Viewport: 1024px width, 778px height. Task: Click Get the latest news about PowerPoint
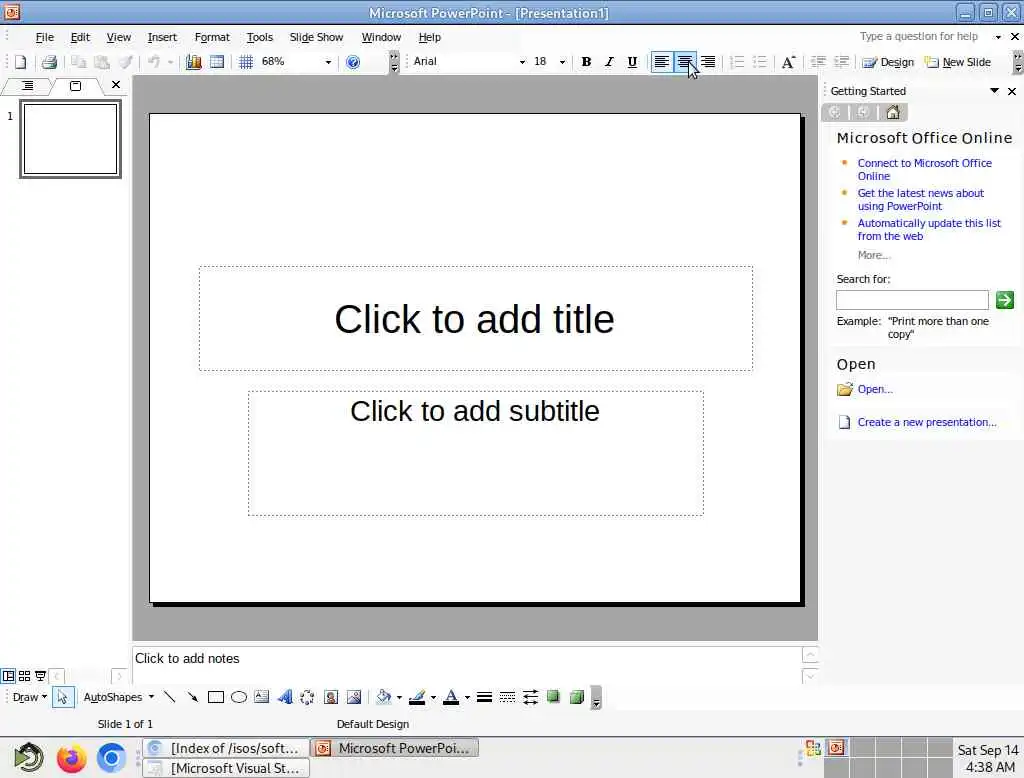click(x=920, y=199)
